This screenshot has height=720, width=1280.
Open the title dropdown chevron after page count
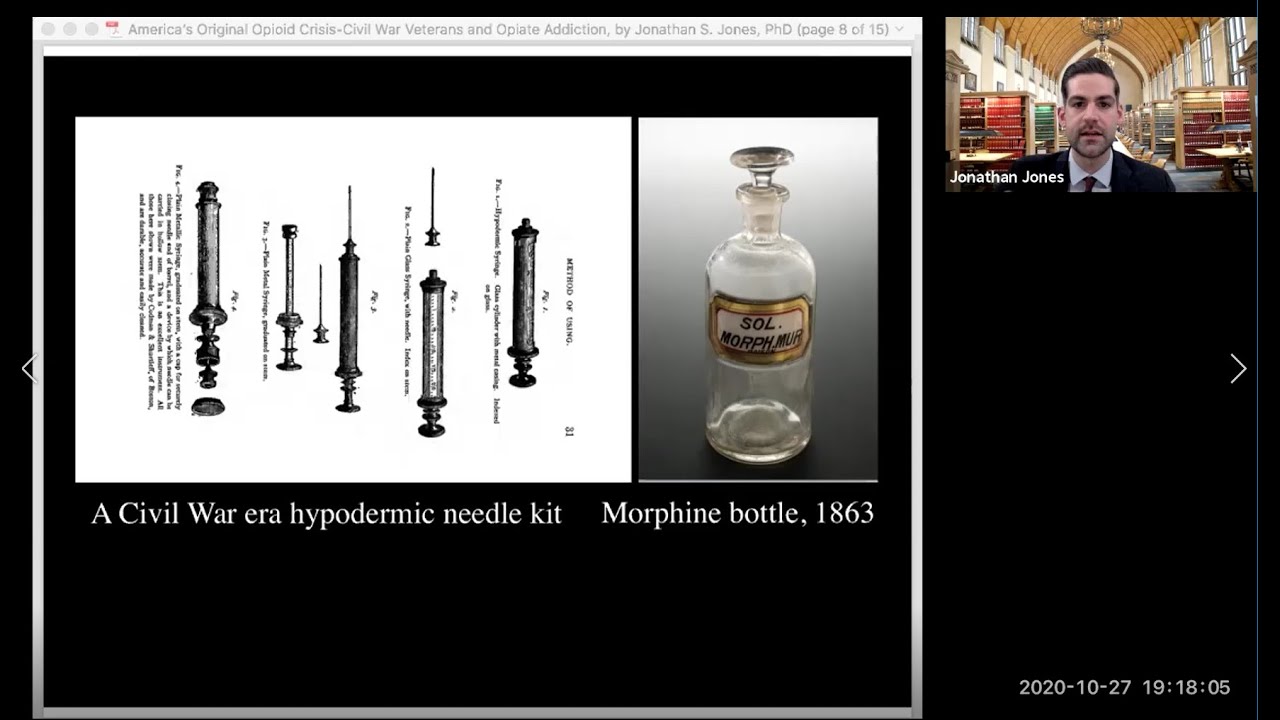coord(899,30)
